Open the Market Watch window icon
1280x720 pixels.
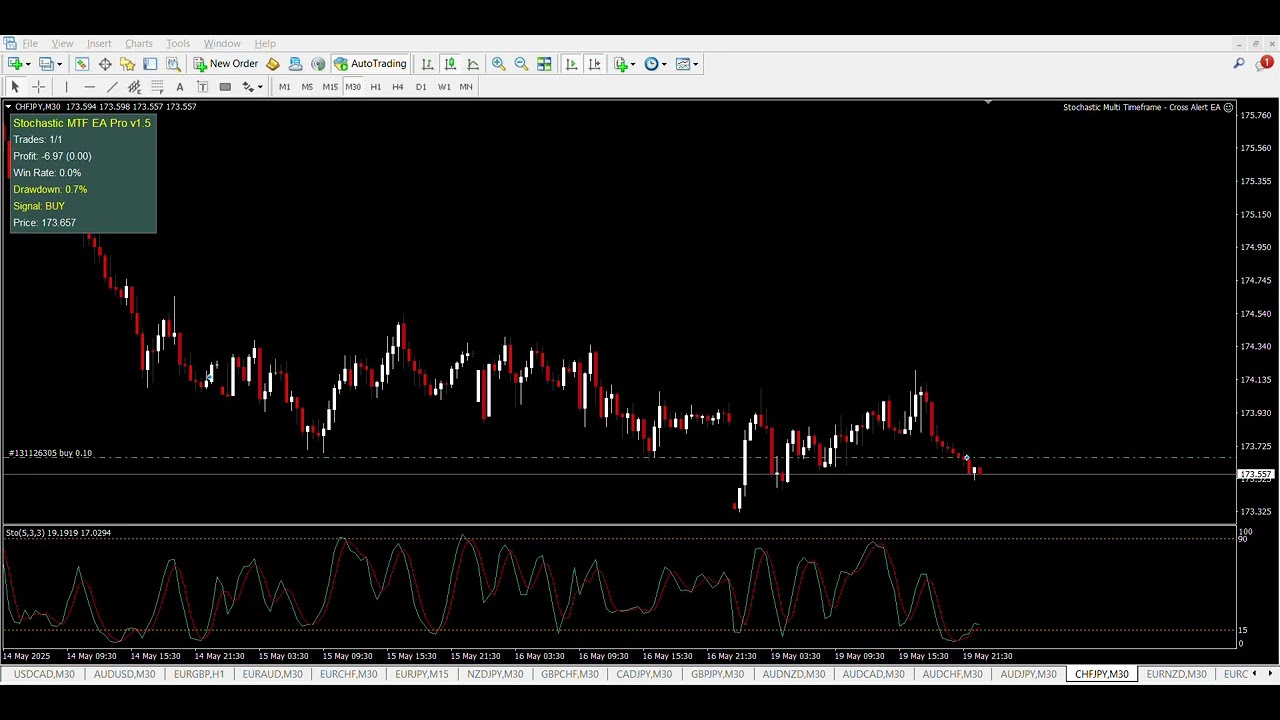(x=82, y=64)
